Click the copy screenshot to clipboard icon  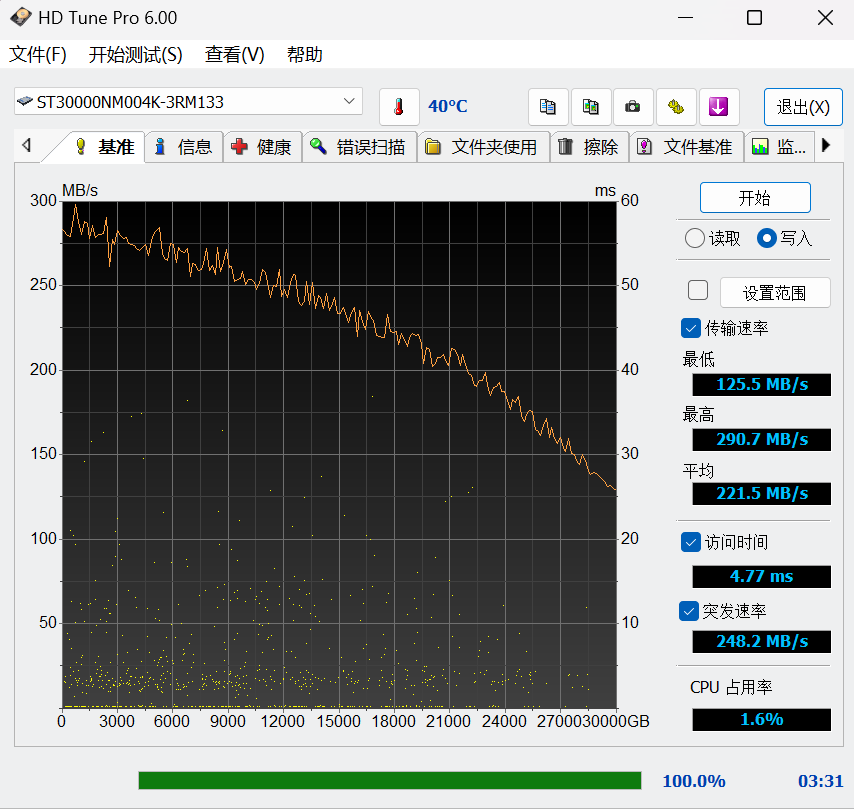click(x=591, y=107)
